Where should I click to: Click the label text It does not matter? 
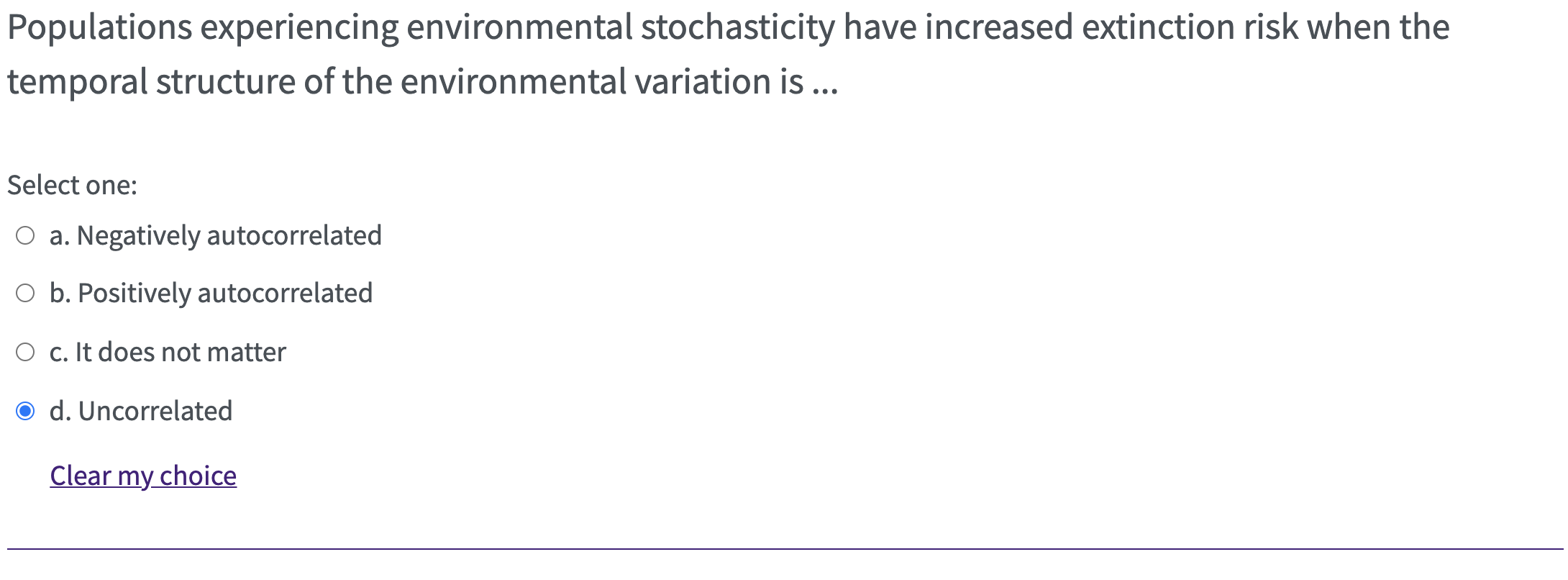click(167, 352)
